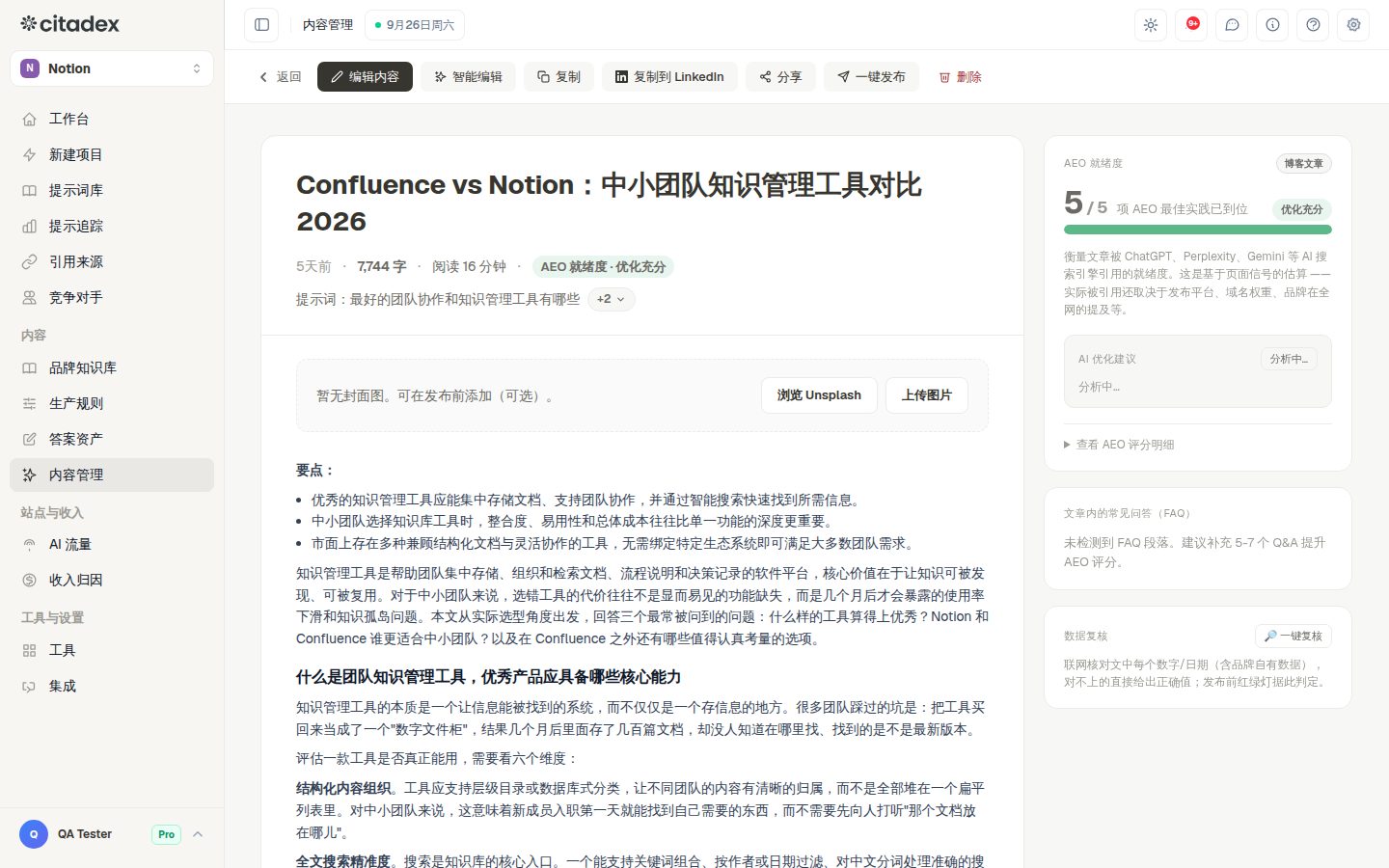
Task: Delete the article with 删除
Action: click(x=960, y=77)
